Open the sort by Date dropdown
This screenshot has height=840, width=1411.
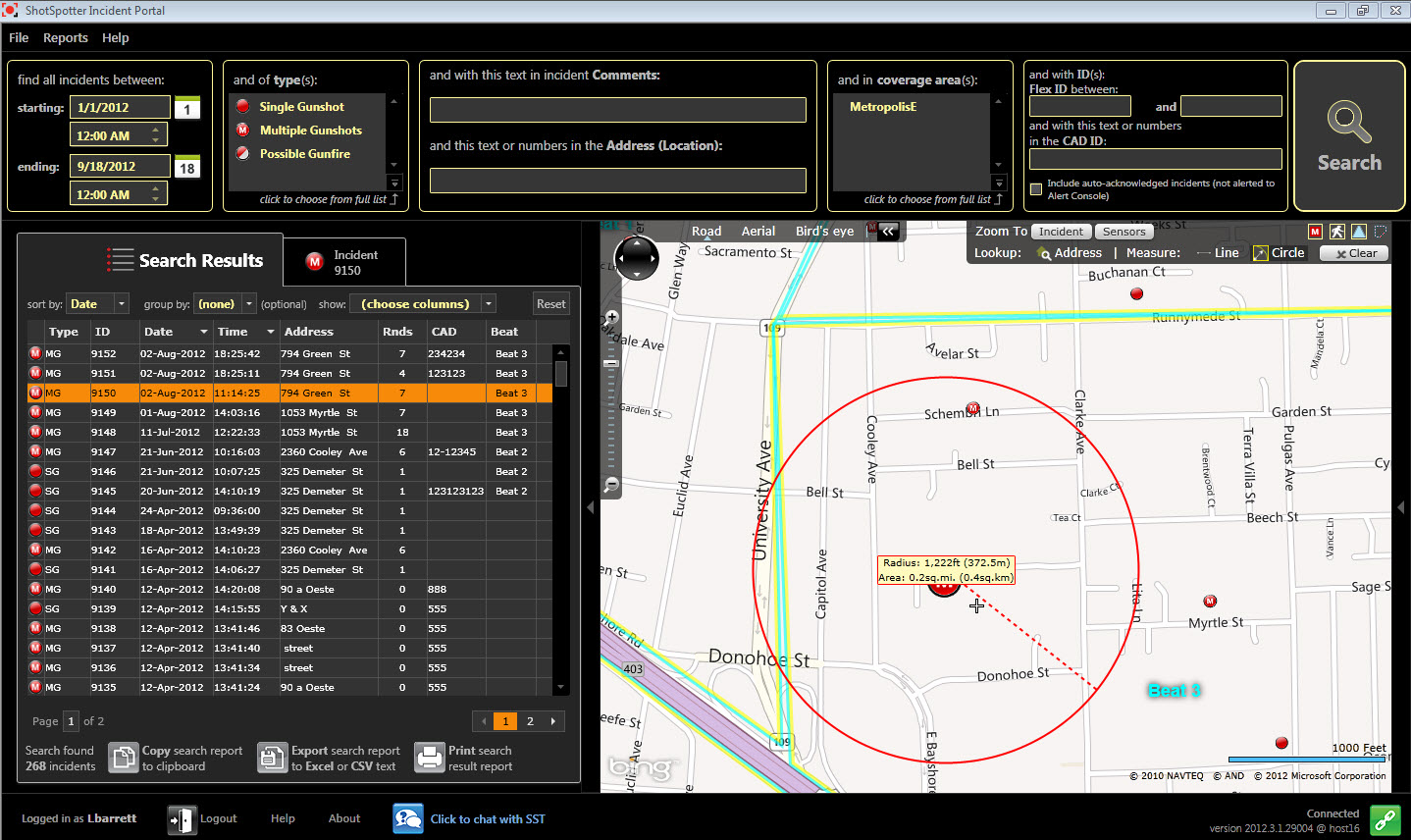[x=97, y=303]
